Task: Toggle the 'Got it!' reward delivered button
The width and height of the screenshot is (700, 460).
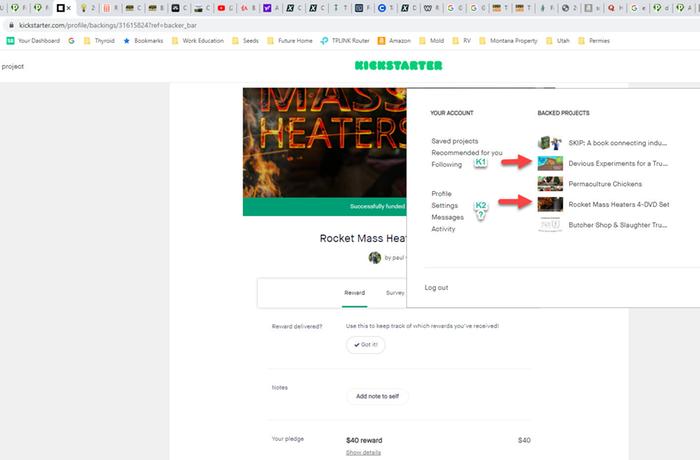Action: 365,344
